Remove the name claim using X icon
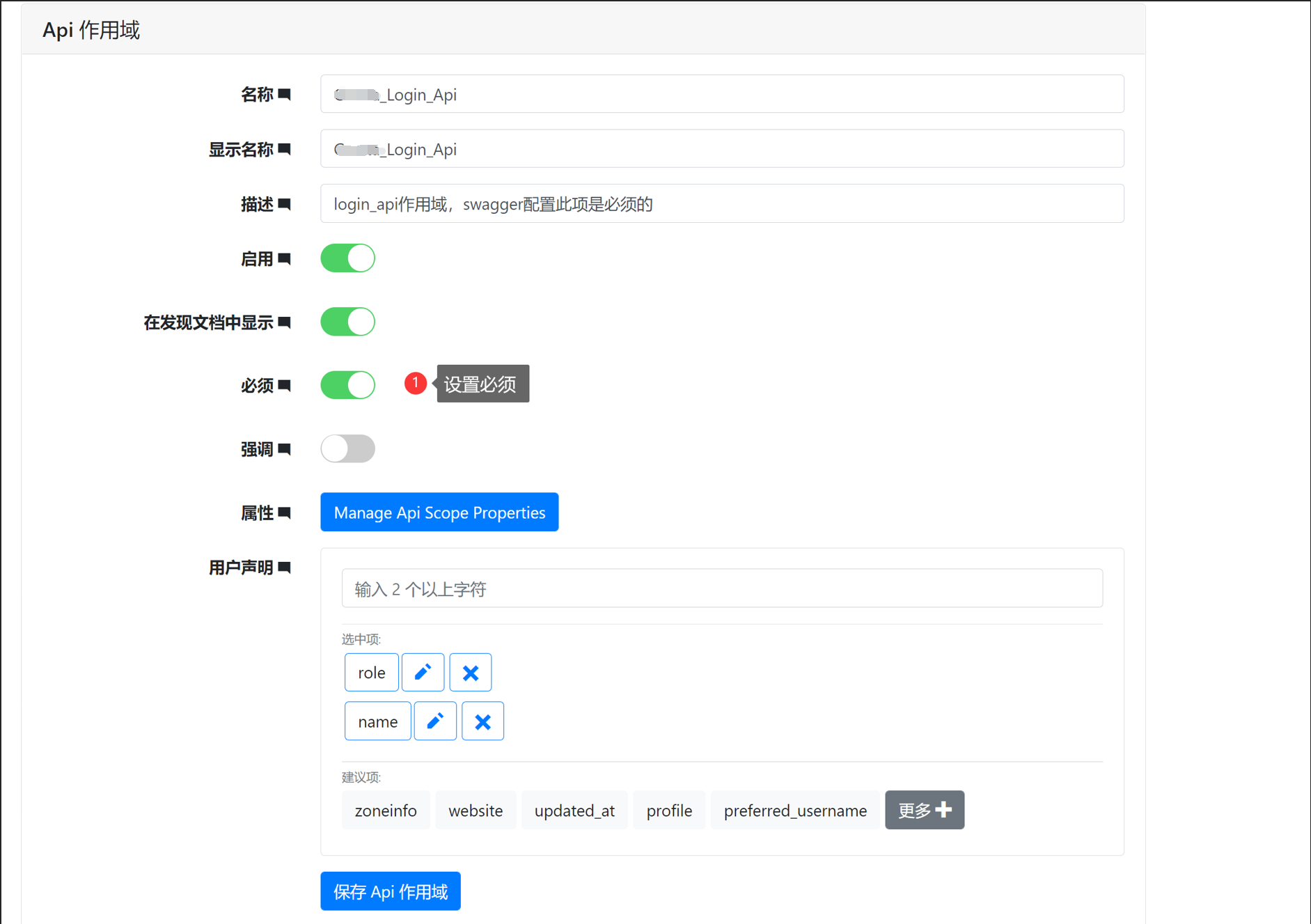 click(x=482, y=721)
